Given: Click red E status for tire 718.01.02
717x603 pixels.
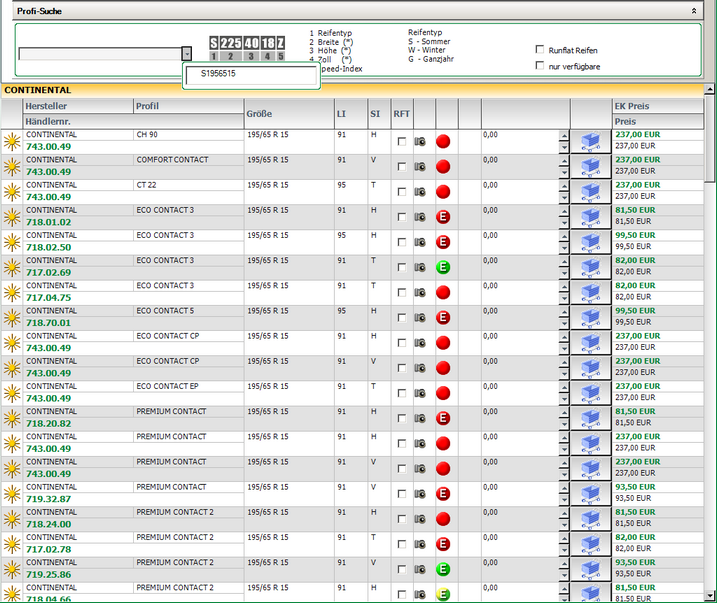Looking at the screenshot, I should point(443,217).
